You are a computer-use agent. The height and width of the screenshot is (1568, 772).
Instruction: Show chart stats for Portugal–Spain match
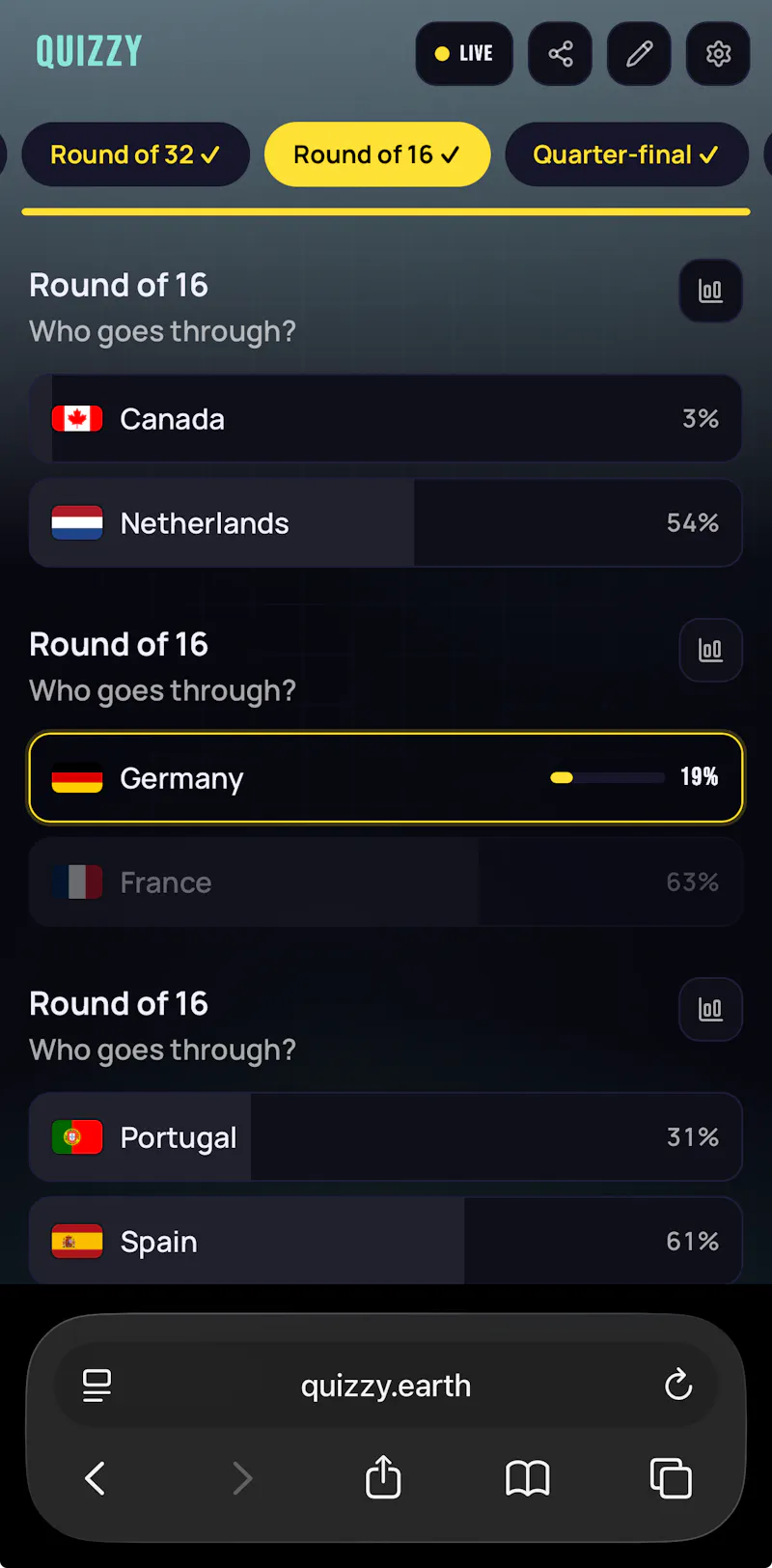711,1009
